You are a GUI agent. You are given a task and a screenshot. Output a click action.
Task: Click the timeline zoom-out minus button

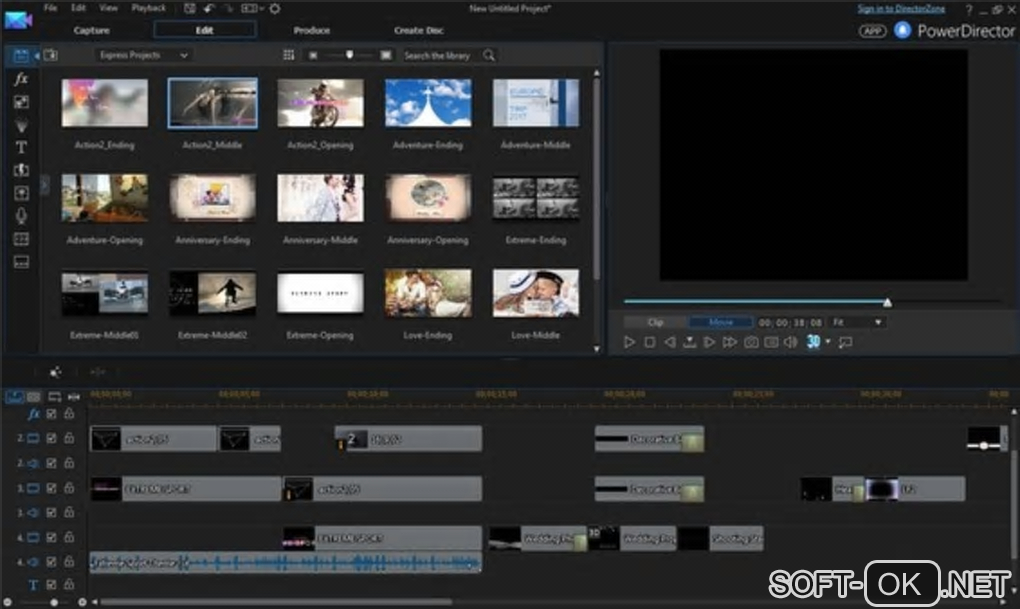coord(8,602)
